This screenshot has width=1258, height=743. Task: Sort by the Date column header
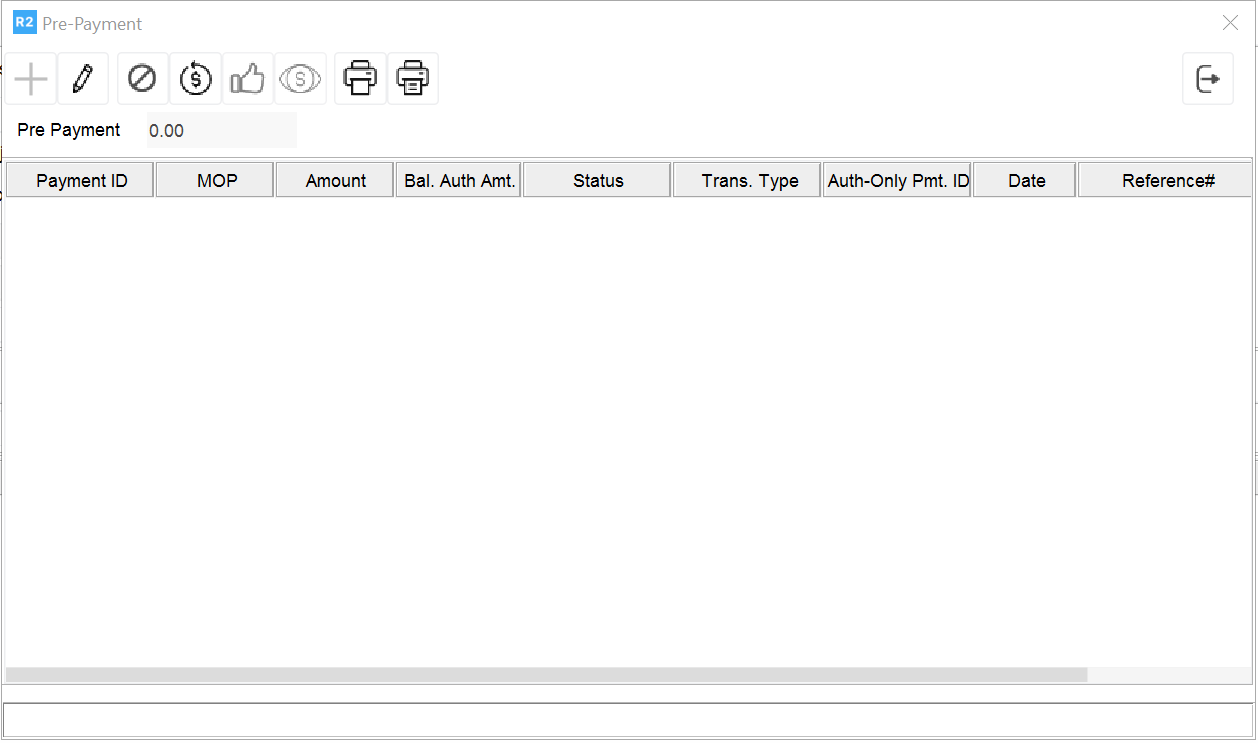1026,181
